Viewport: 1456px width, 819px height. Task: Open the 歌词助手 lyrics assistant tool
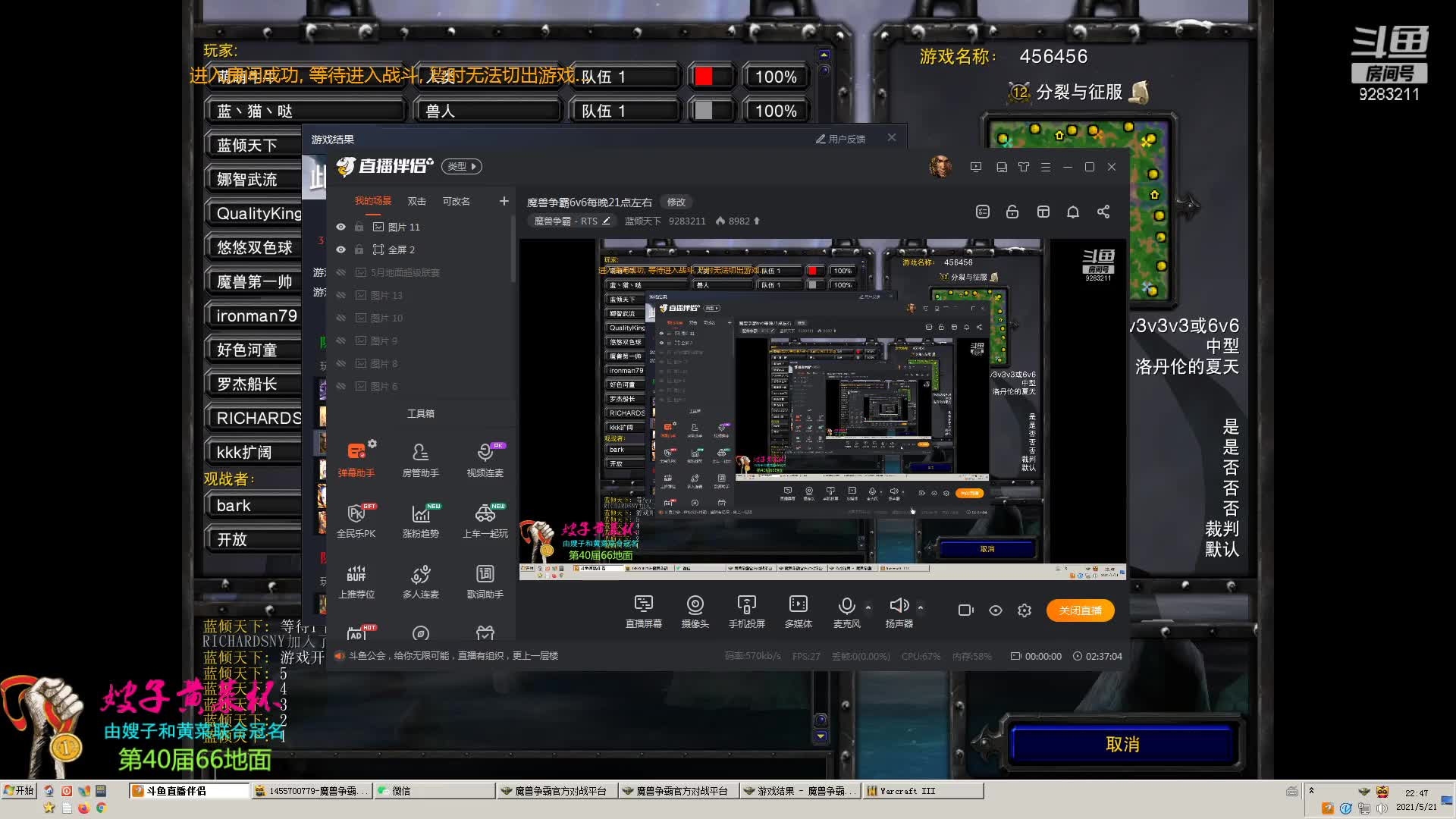coord(485,581)
